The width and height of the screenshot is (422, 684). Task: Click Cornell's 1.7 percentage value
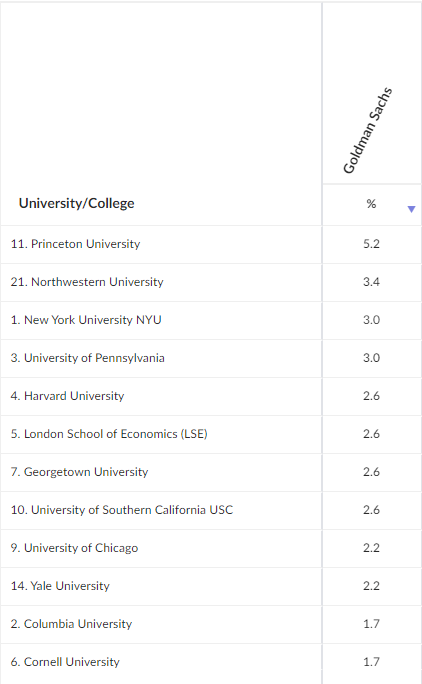click(371, 662)
